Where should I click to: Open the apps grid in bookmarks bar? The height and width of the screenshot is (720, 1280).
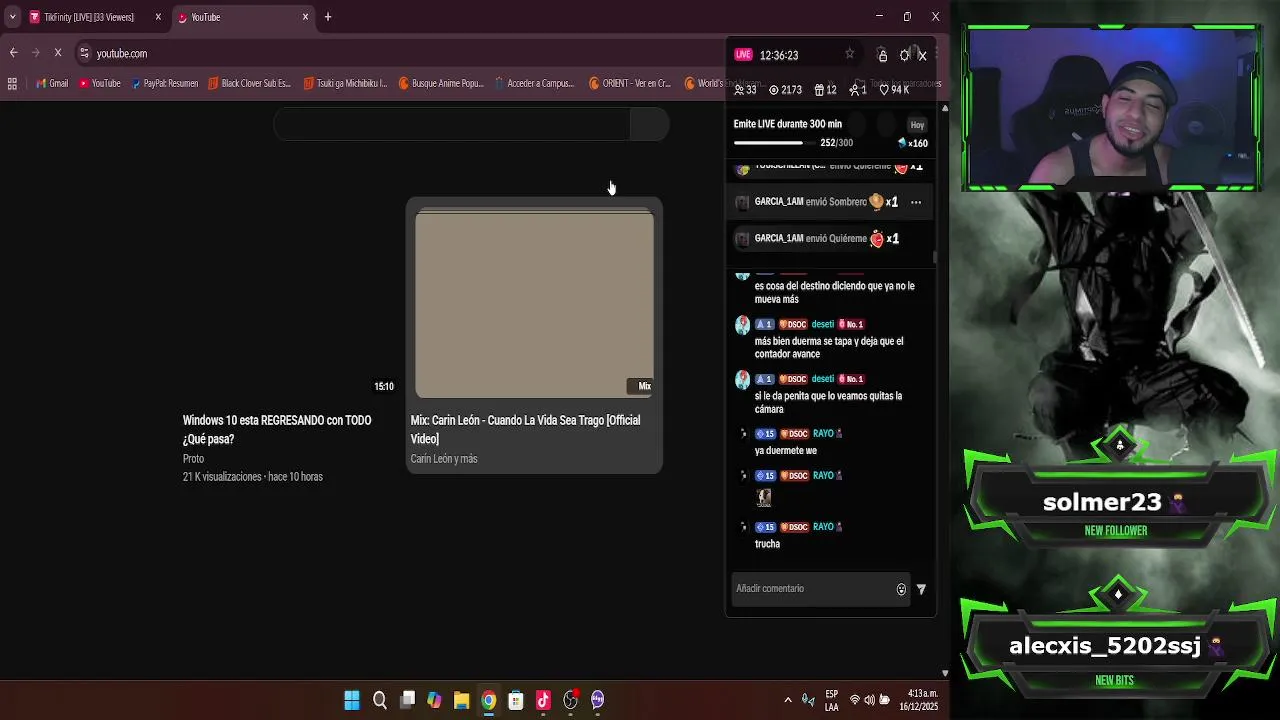12,83
